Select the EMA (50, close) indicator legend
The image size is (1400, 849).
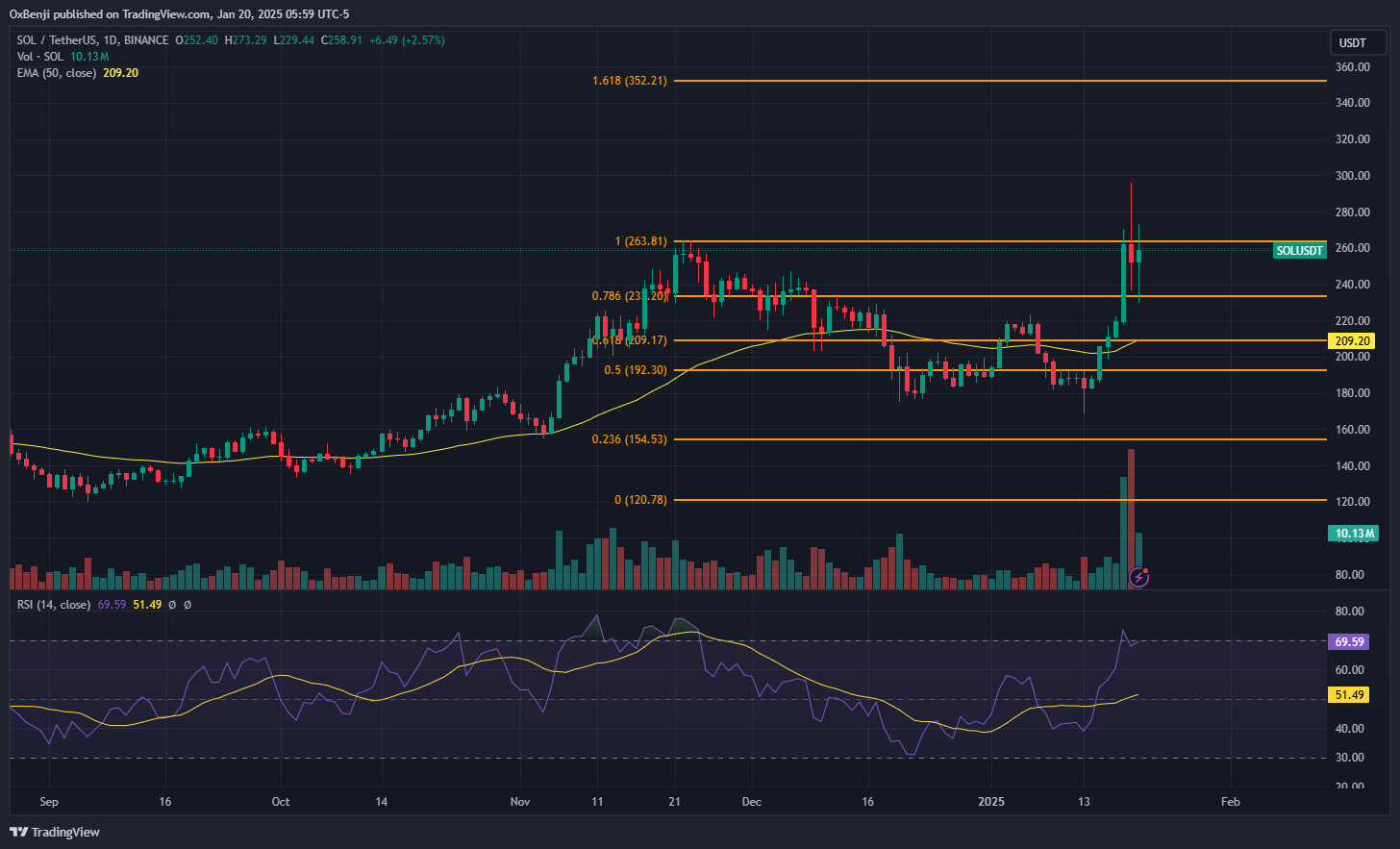tap(56, 73)
